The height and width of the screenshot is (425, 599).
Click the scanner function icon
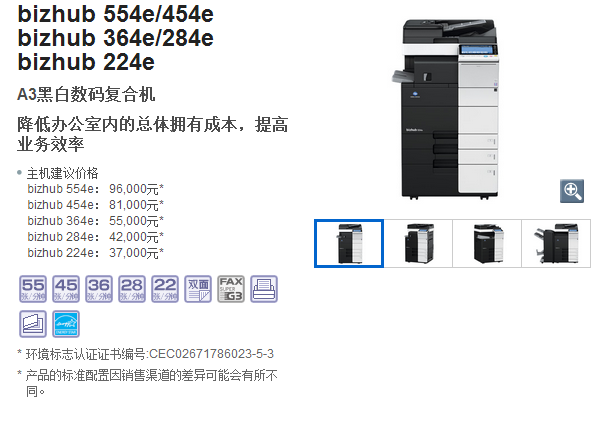(x=33, y=324)
